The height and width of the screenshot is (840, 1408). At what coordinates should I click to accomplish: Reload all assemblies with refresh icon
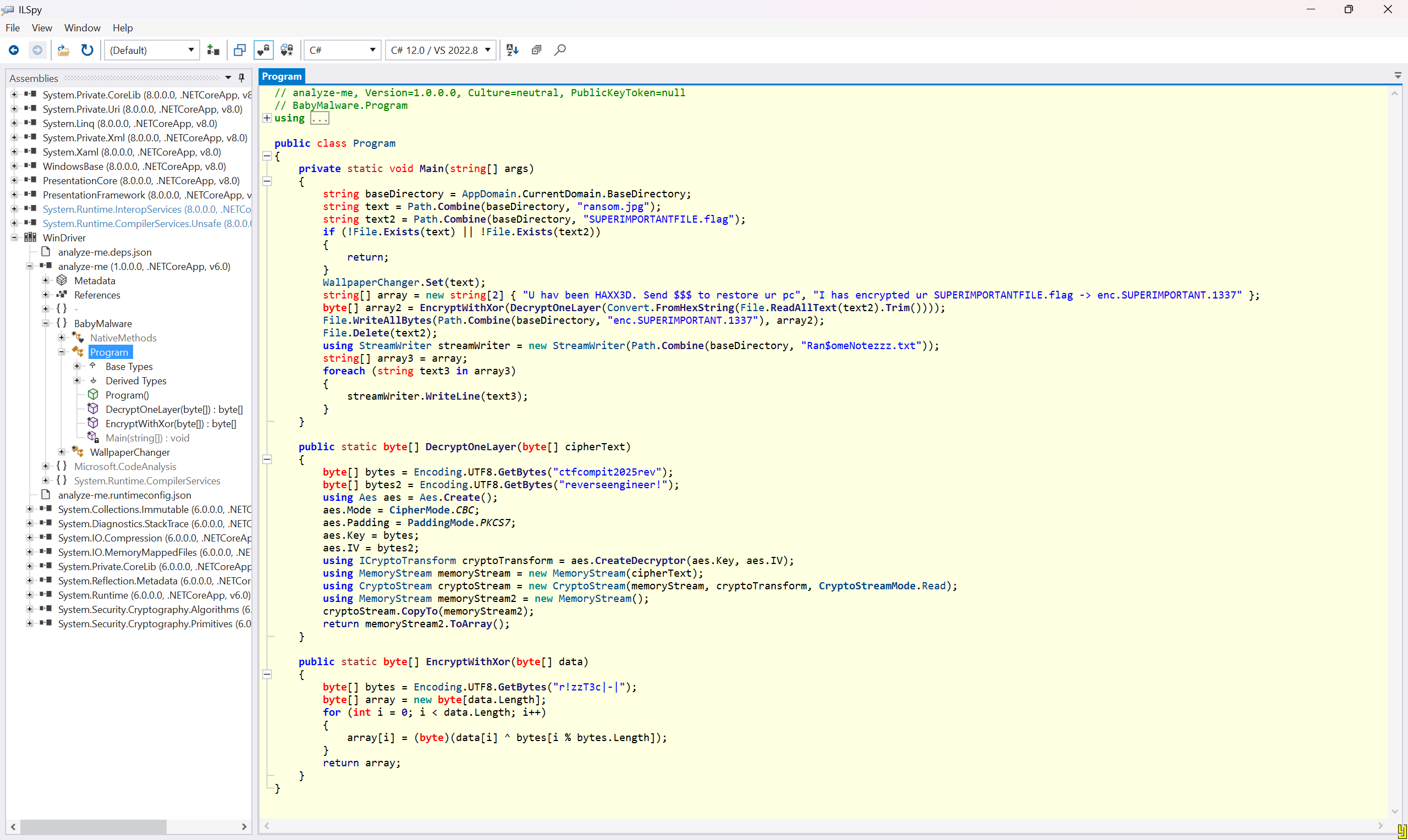point(86,51)
